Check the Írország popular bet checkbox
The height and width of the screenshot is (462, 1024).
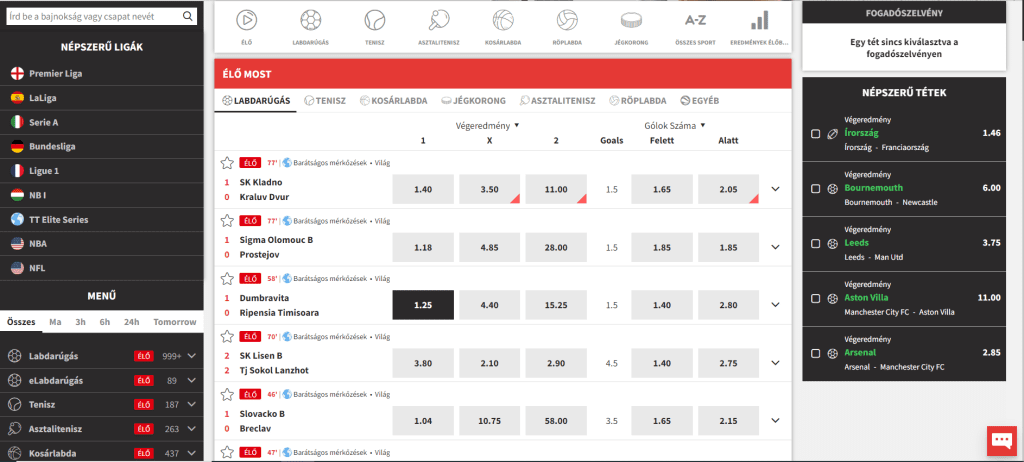click(816, 133)
